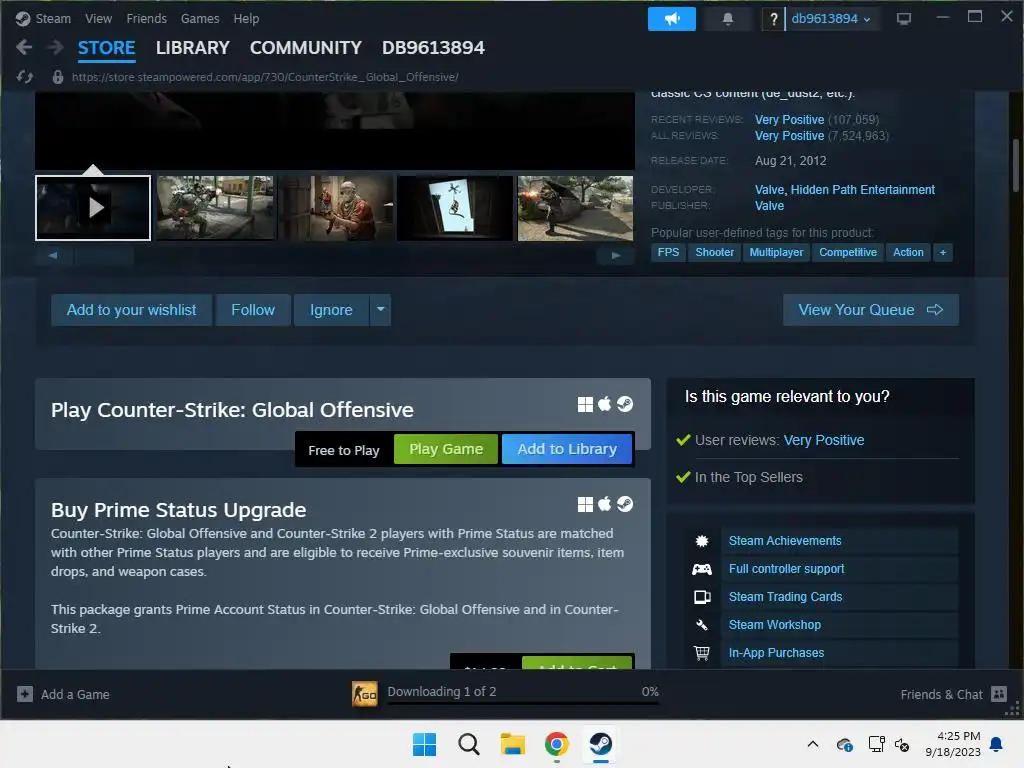
Task: Click the padlock icon beside the URL
Action: [x=57, y=77]
